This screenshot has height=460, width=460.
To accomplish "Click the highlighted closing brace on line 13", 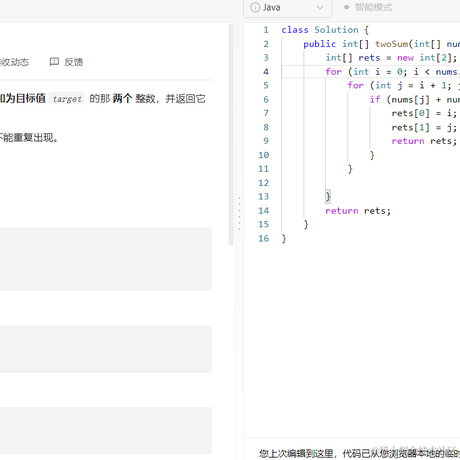I will click(x=328, y=197).
